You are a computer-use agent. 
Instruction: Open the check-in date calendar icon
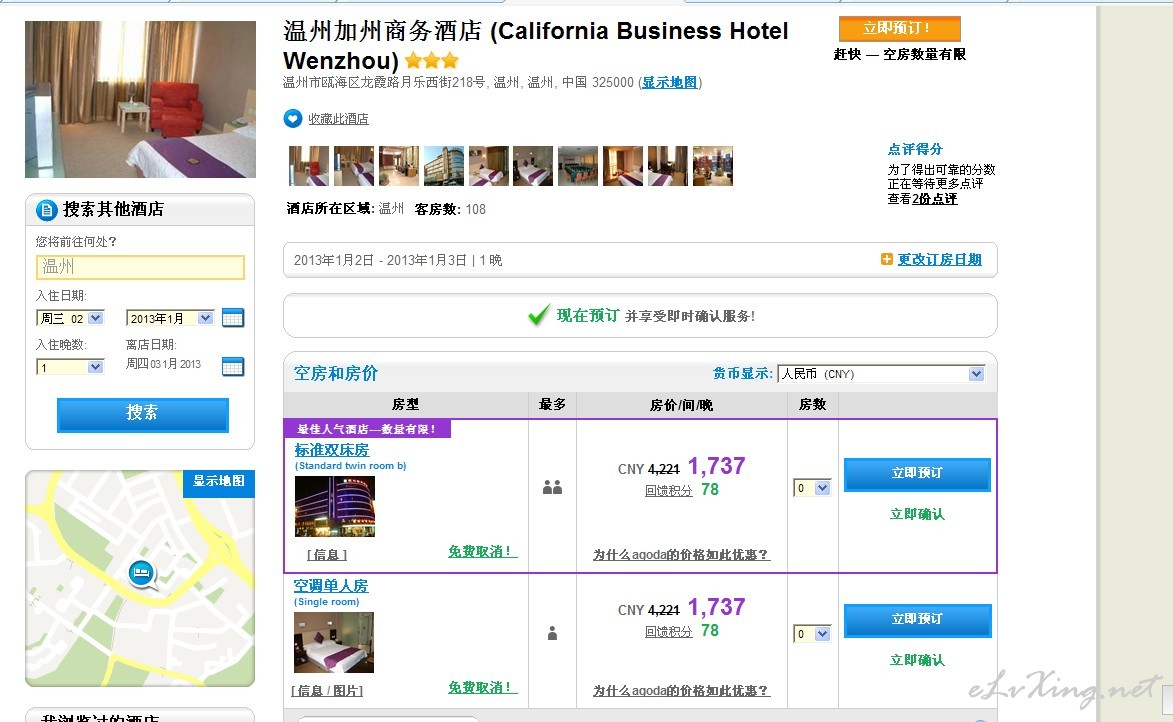[233, 318]
